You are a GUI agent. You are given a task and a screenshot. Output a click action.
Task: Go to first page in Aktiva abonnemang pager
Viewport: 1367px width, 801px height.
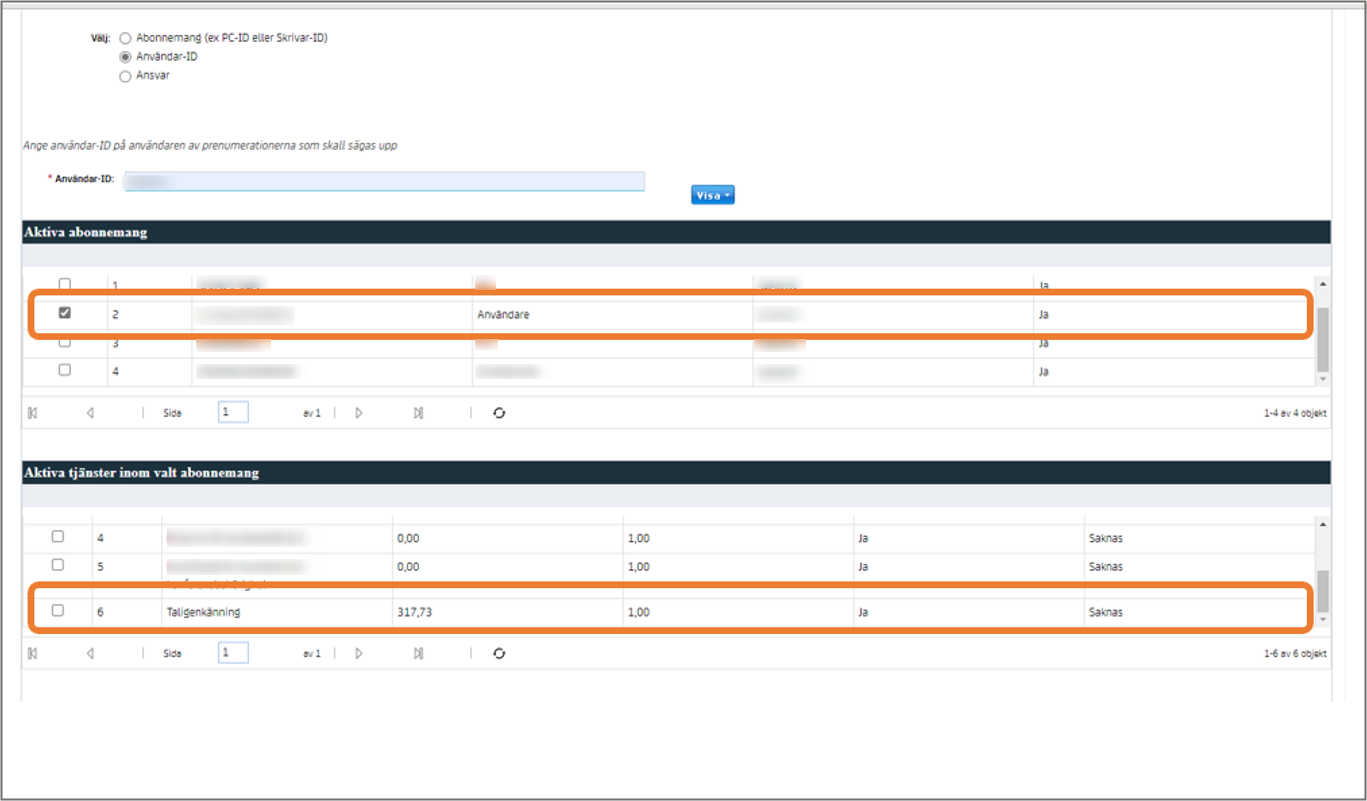[33, 413]
